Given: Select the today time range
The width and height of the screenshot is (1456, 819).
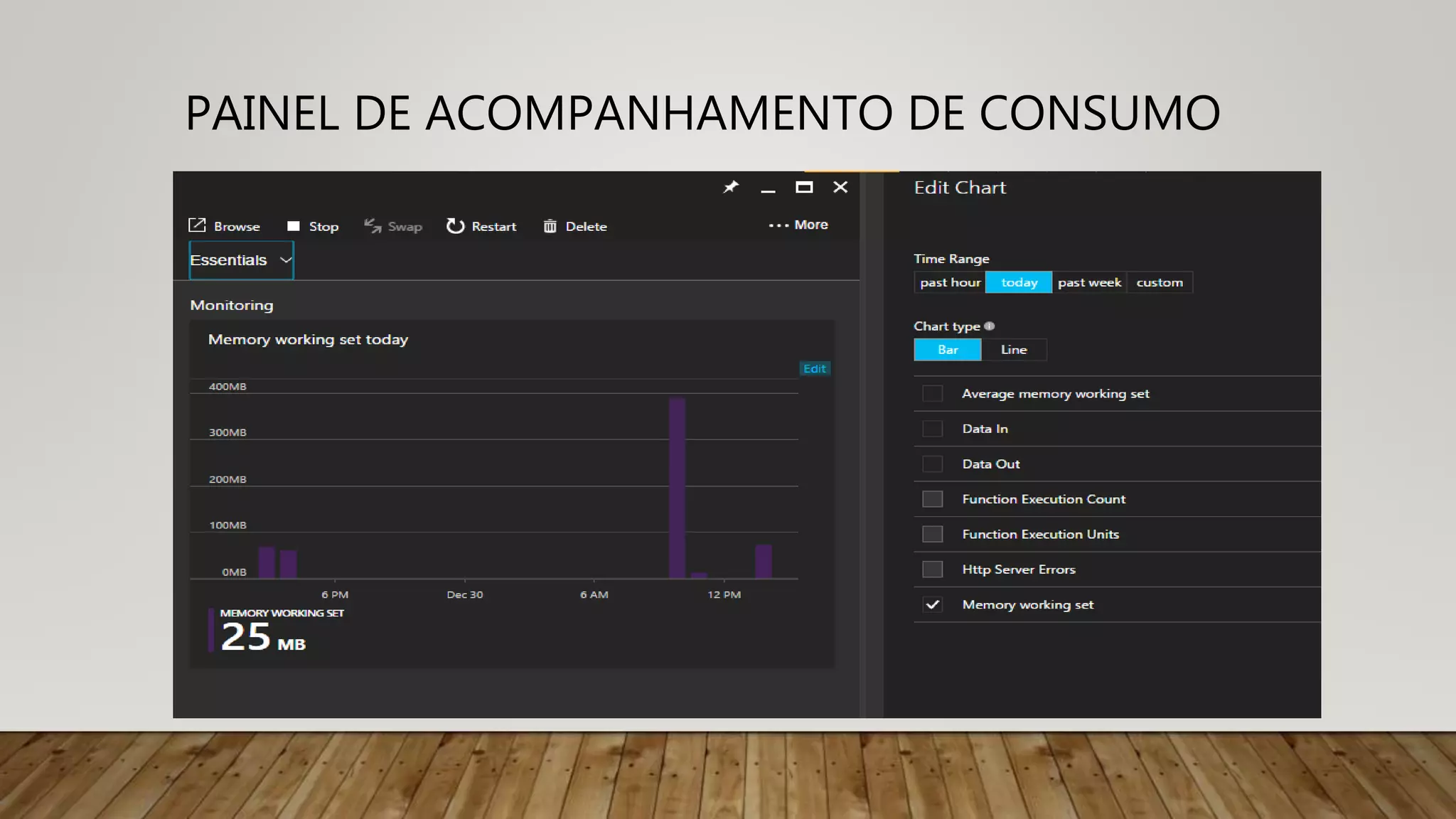Looking at the screenshot, I should (1019, 282).
